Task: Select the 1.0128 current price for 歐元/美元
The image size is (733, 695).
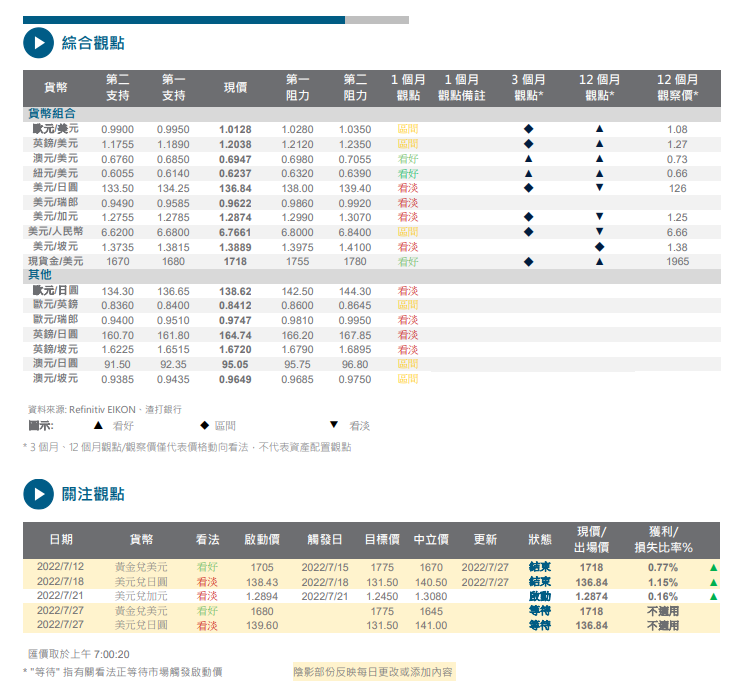Action: pos(235,130)
